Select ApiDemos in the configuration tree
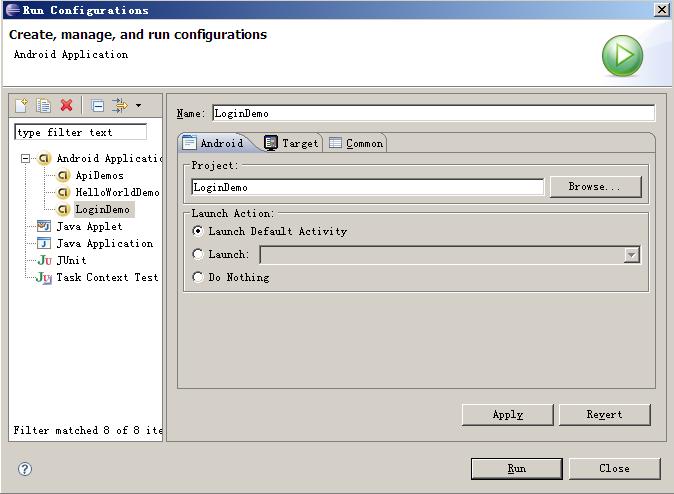This screenshot has height=494, width=674. (x=100, y=175)
